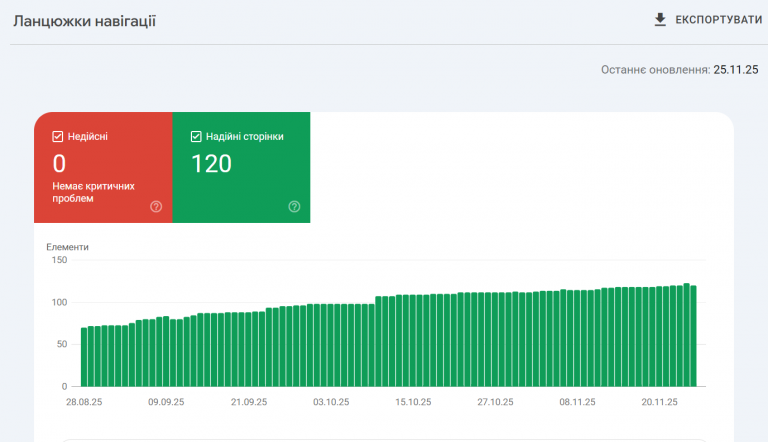The image size is (768, 442).
Task: Click the Ланцюжки навігації page title
Action: pyautogui.click(x=84, y=21)
